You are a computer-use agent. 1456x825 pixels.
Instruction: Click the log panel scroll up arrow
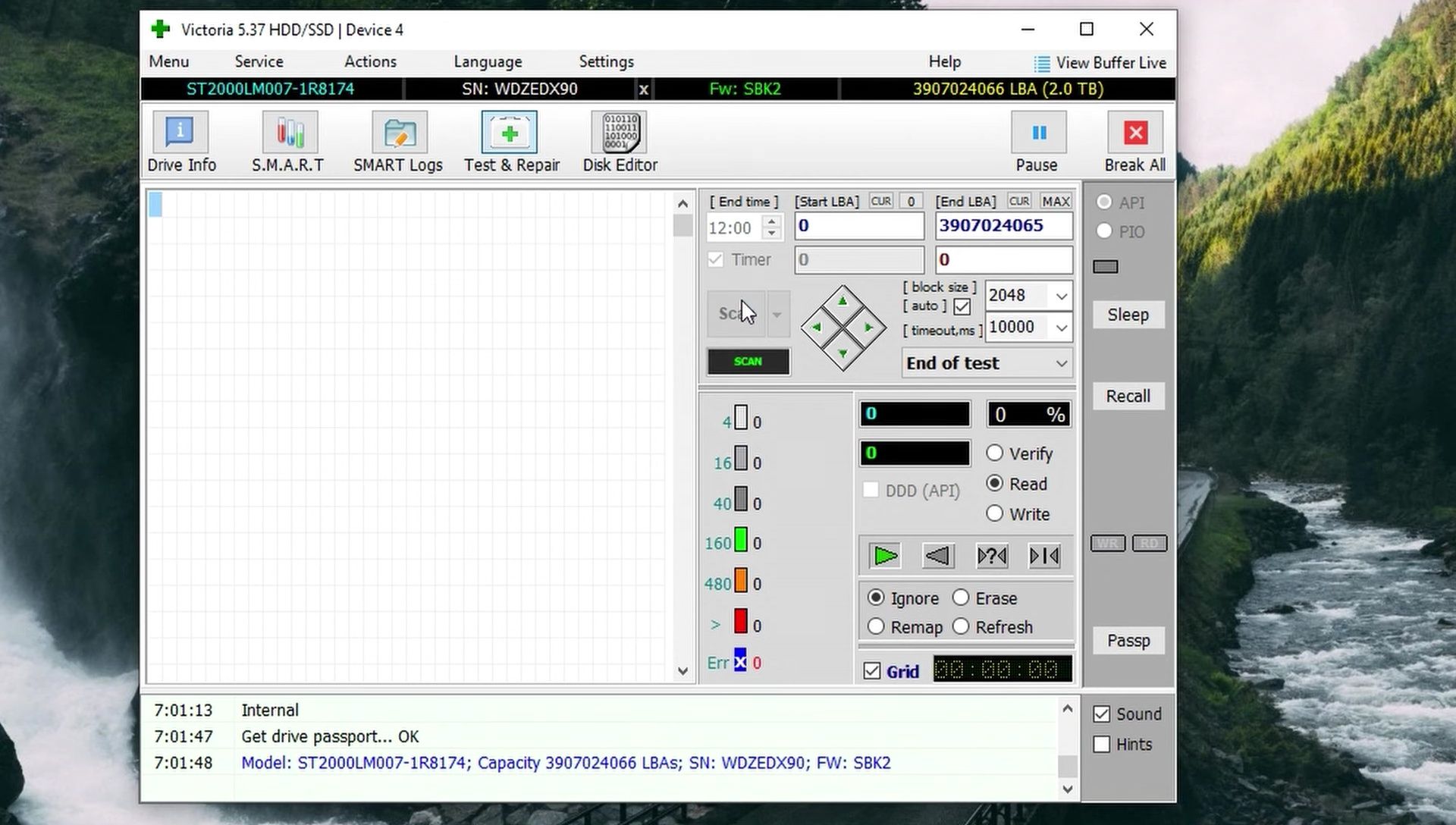coord(1067,708)
